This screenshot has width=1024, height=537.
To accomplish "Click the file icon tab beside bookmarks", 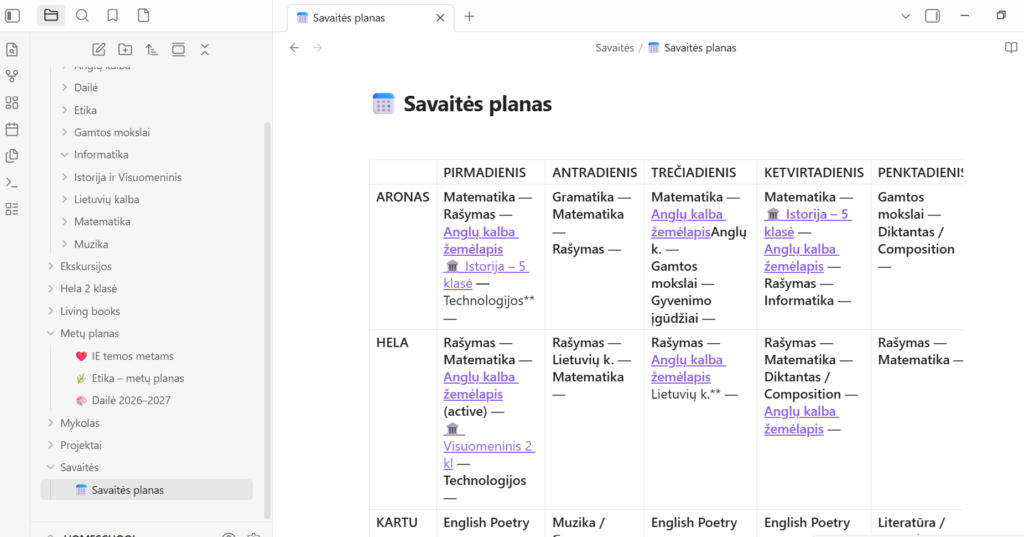I will [144, 15].
